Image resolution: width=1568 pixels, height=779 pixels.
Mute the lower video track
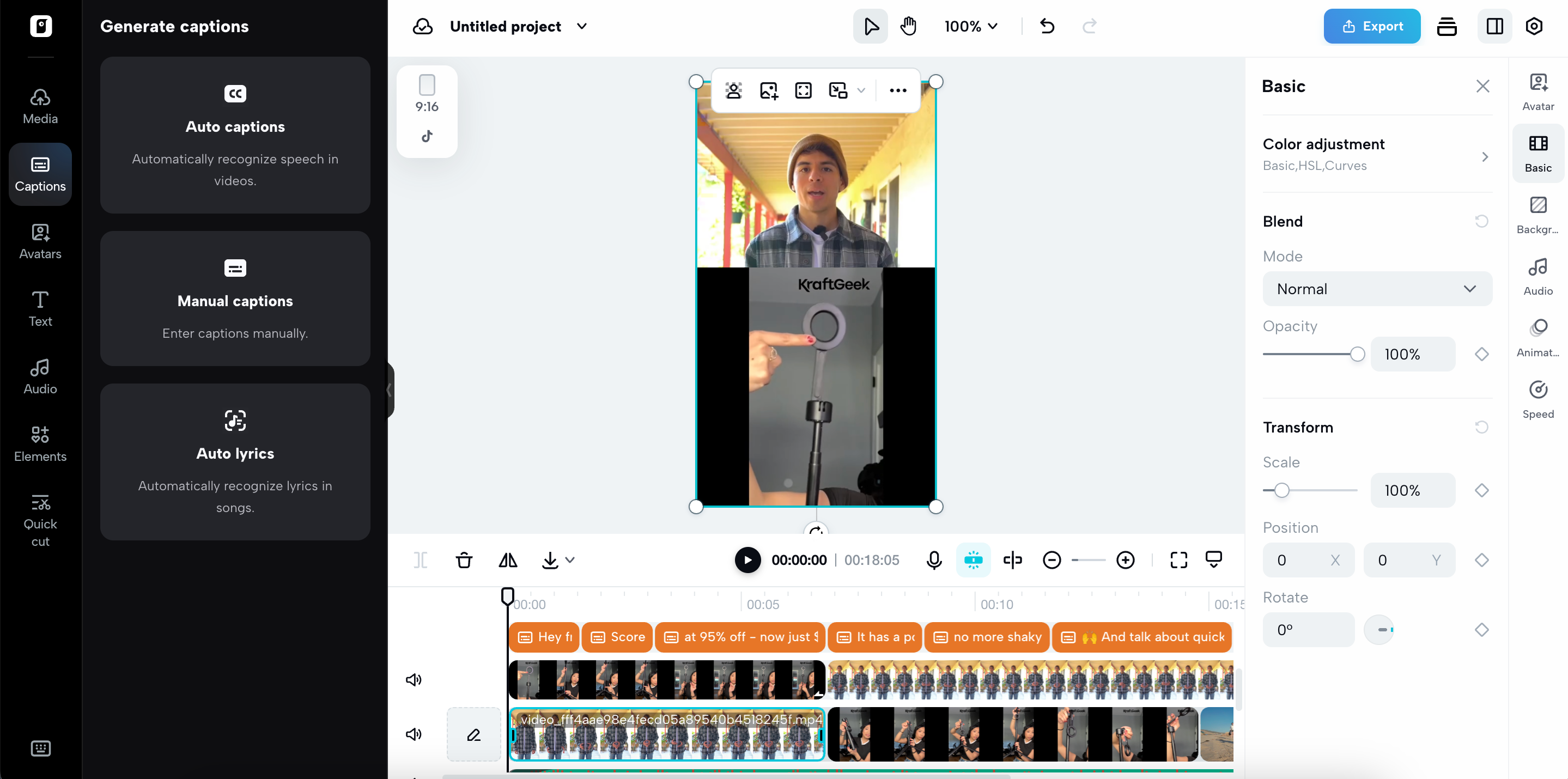pyautogui.click(x=414, y=734)
